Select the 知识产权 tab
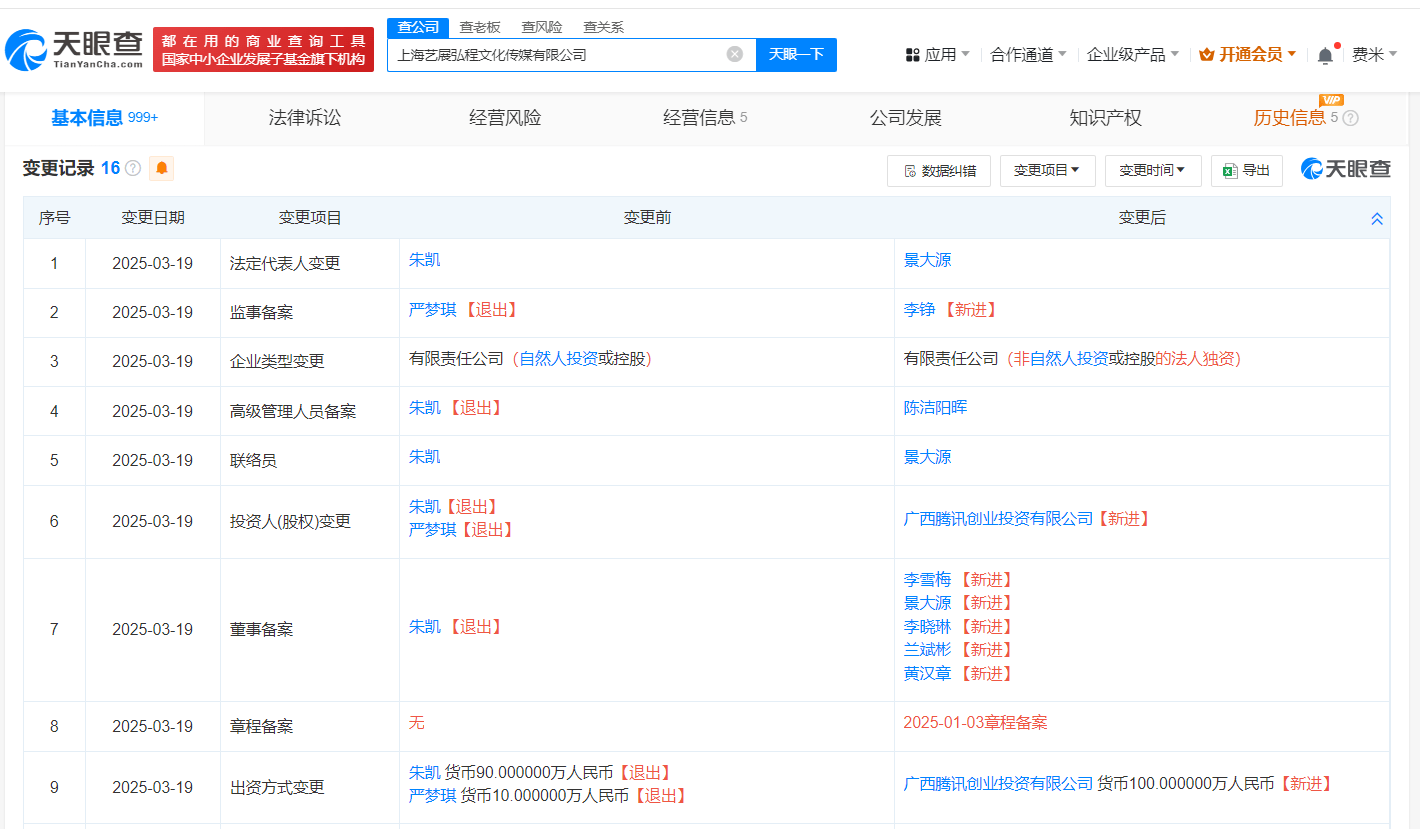 (1105, 118)
